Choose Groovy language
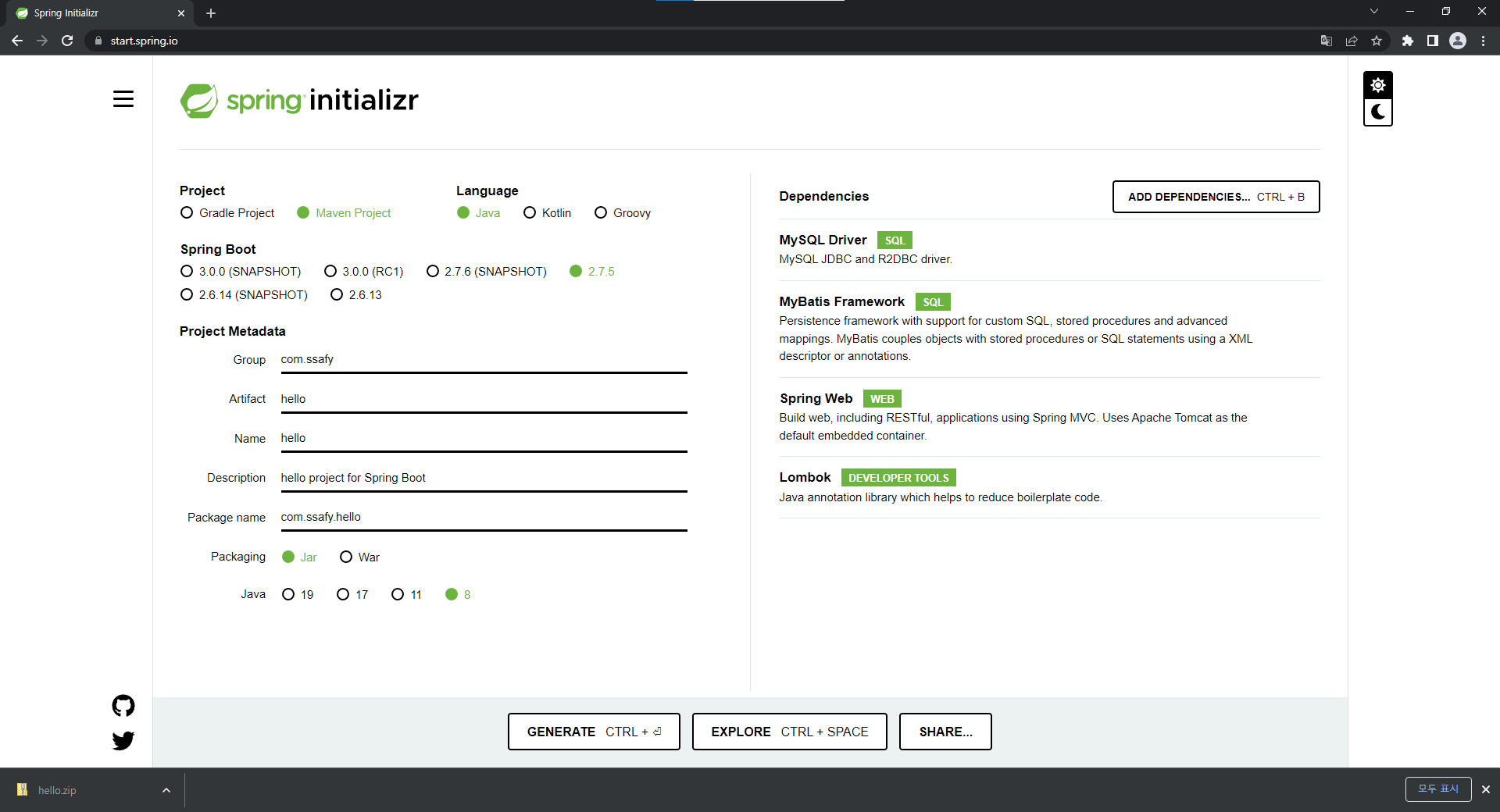This screenshot has width=1500, height=812. tap(623, 213)
